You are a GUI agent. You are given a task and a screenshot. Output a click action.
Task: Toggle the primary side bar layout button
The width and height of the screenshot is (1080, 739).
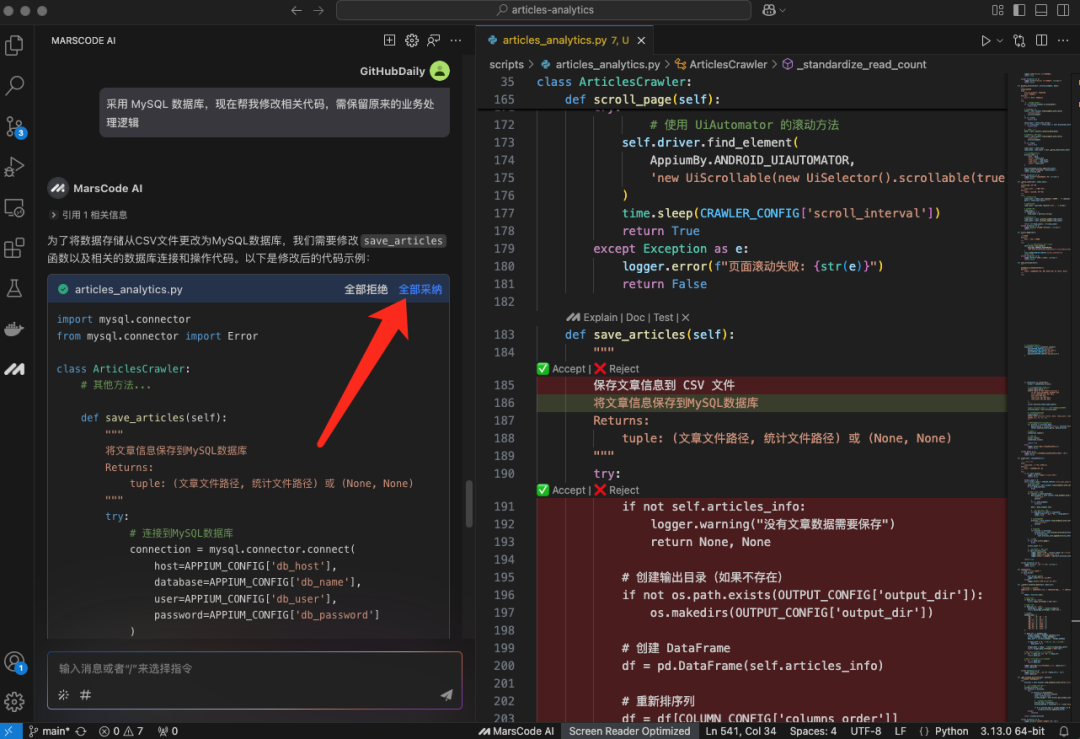(x=1019, y=10)
